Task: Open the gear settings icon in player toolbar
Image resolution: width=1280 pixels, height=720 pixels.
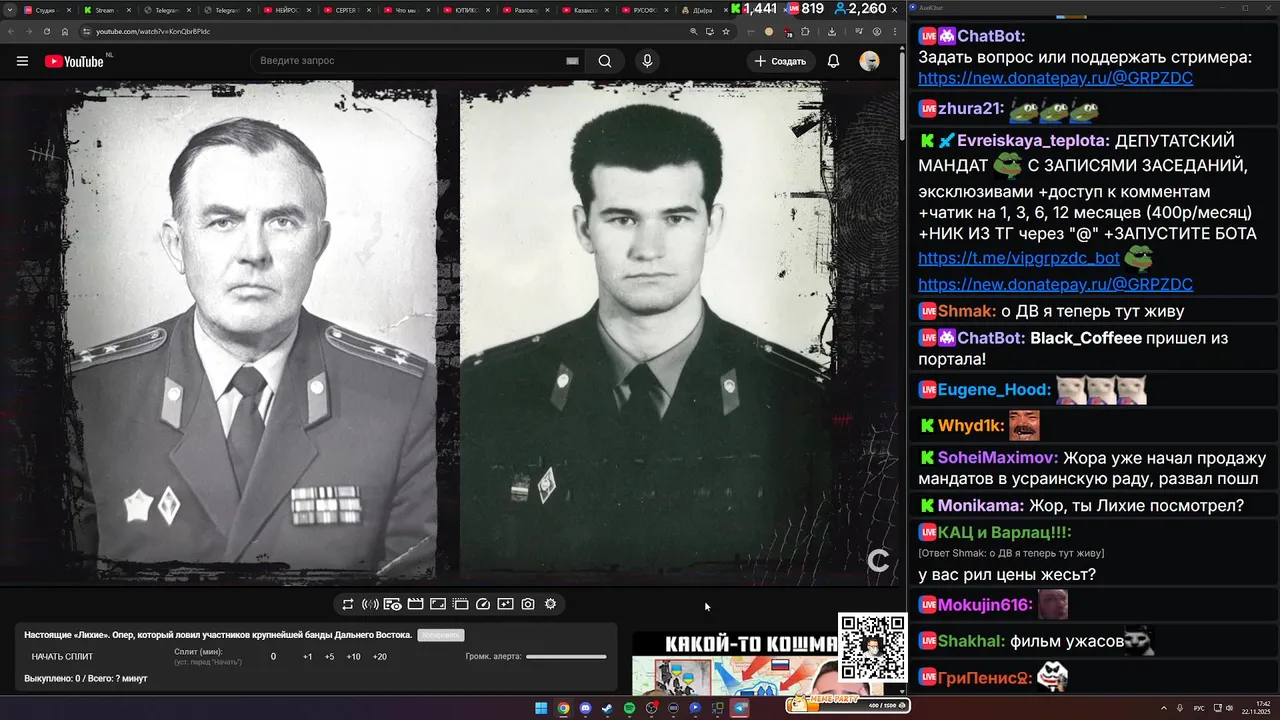Action: (x=550, y=604)
